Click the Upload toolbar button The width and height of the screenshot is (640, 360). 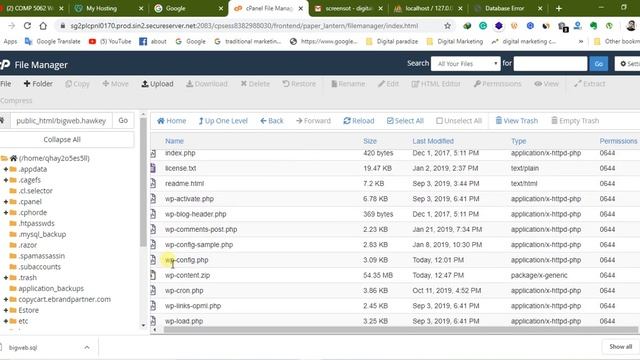tap(157, 84)
